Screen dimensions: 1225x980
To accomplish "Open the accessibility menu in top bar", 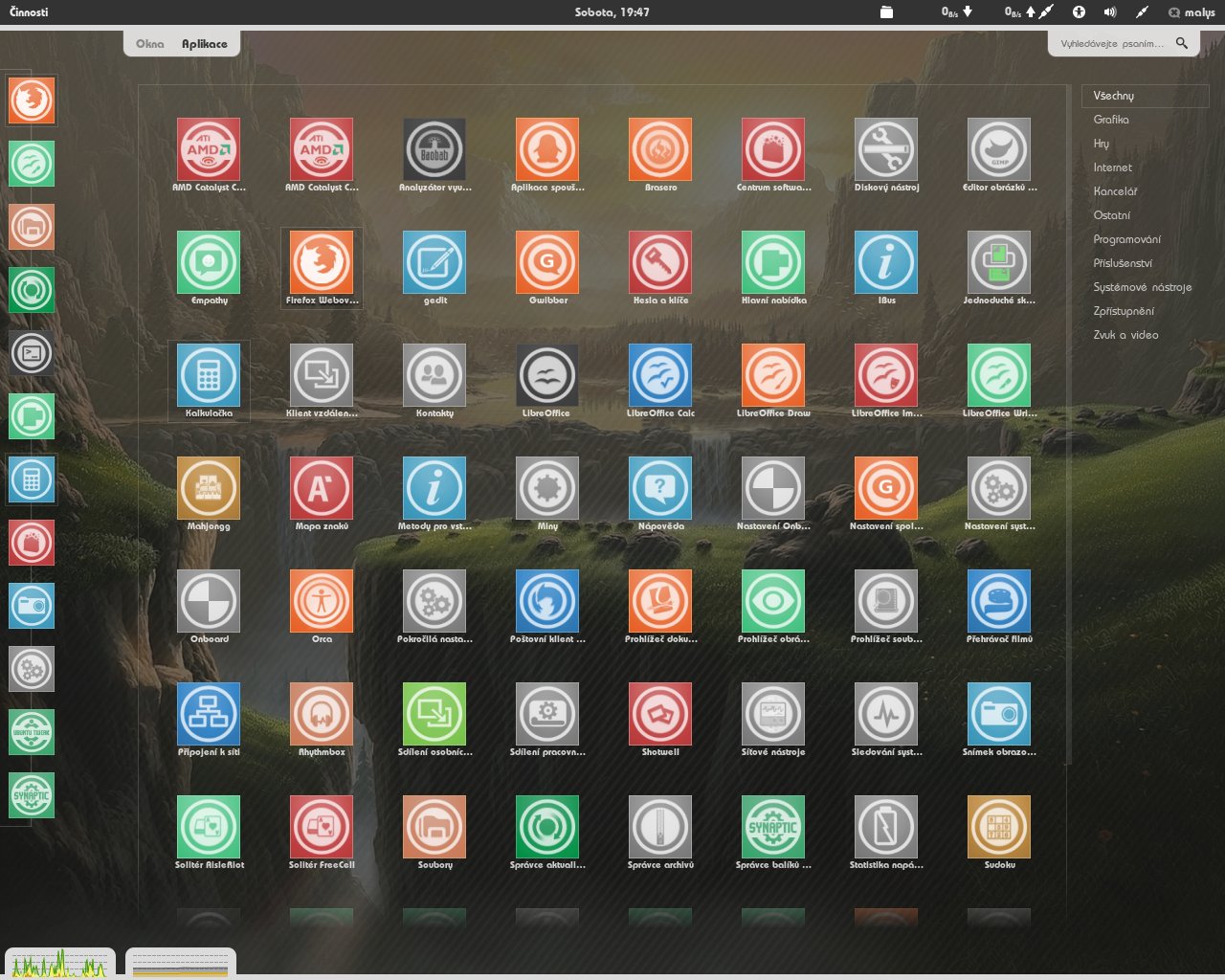I will (x=1079, y=12).
